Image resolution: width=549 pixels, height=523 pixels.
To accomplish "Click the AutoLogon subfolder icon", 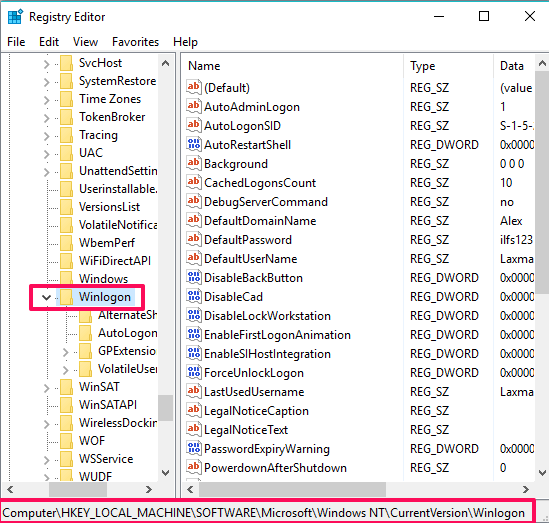I will coord(85,333).
